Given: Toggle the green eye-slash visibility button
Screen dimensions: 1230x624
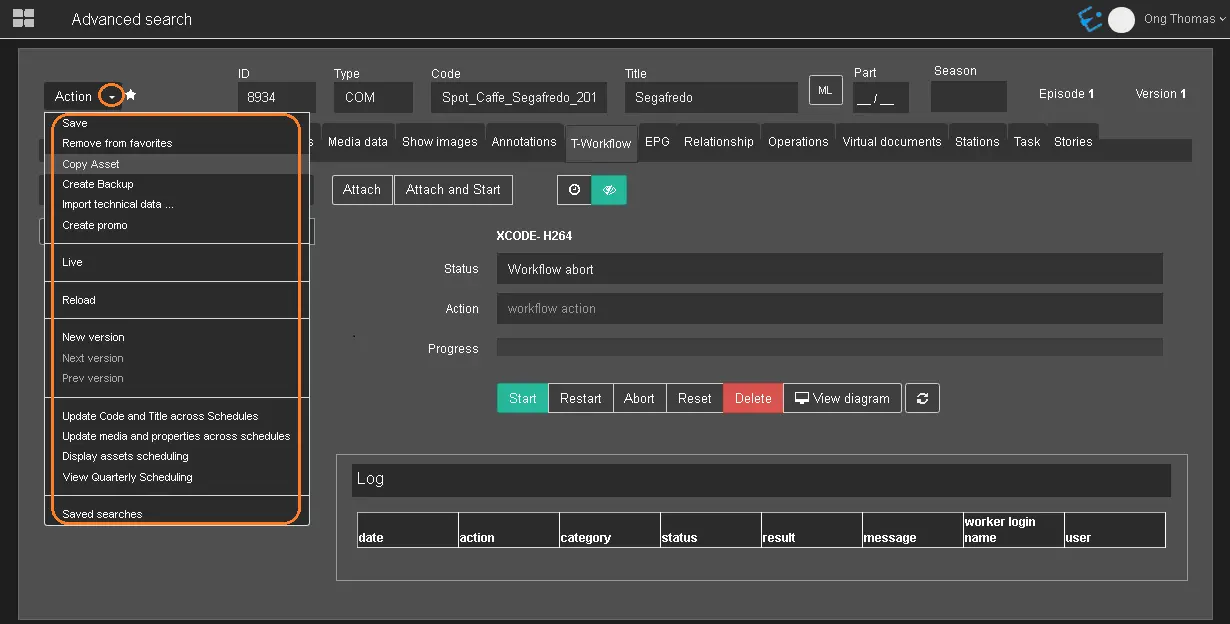Looking at the screenshot, I should coord(609,190).
